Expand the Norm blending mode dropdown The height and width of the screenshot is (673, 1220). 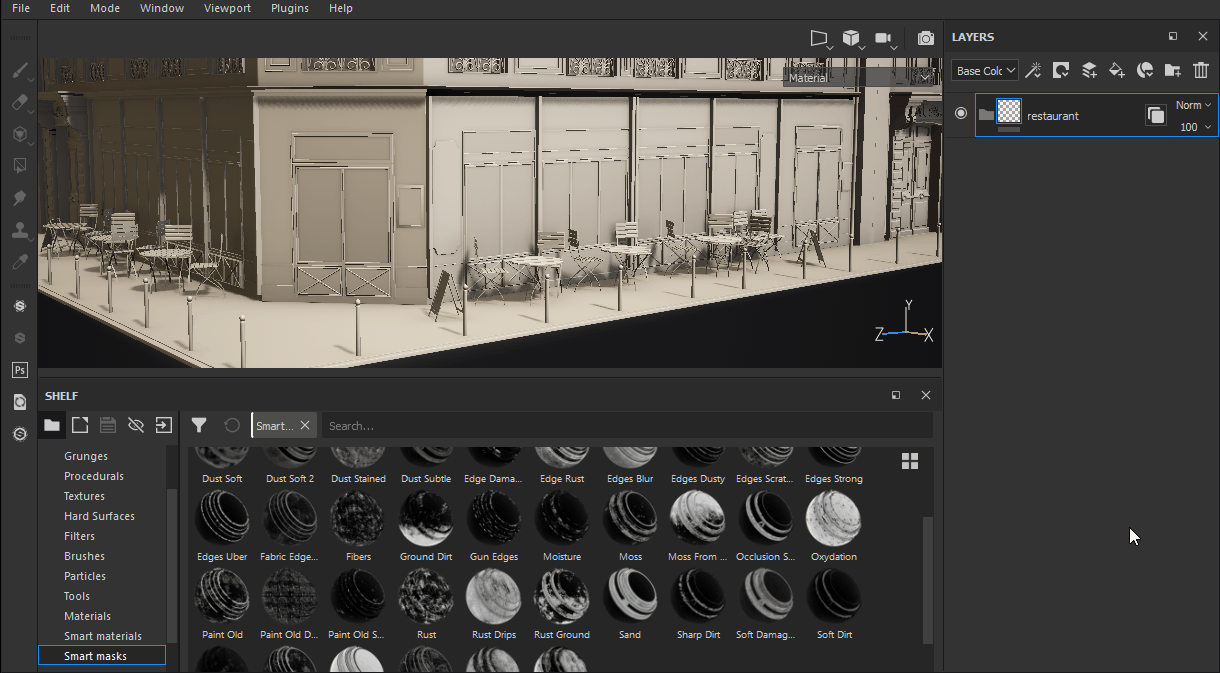(1193, 105)
